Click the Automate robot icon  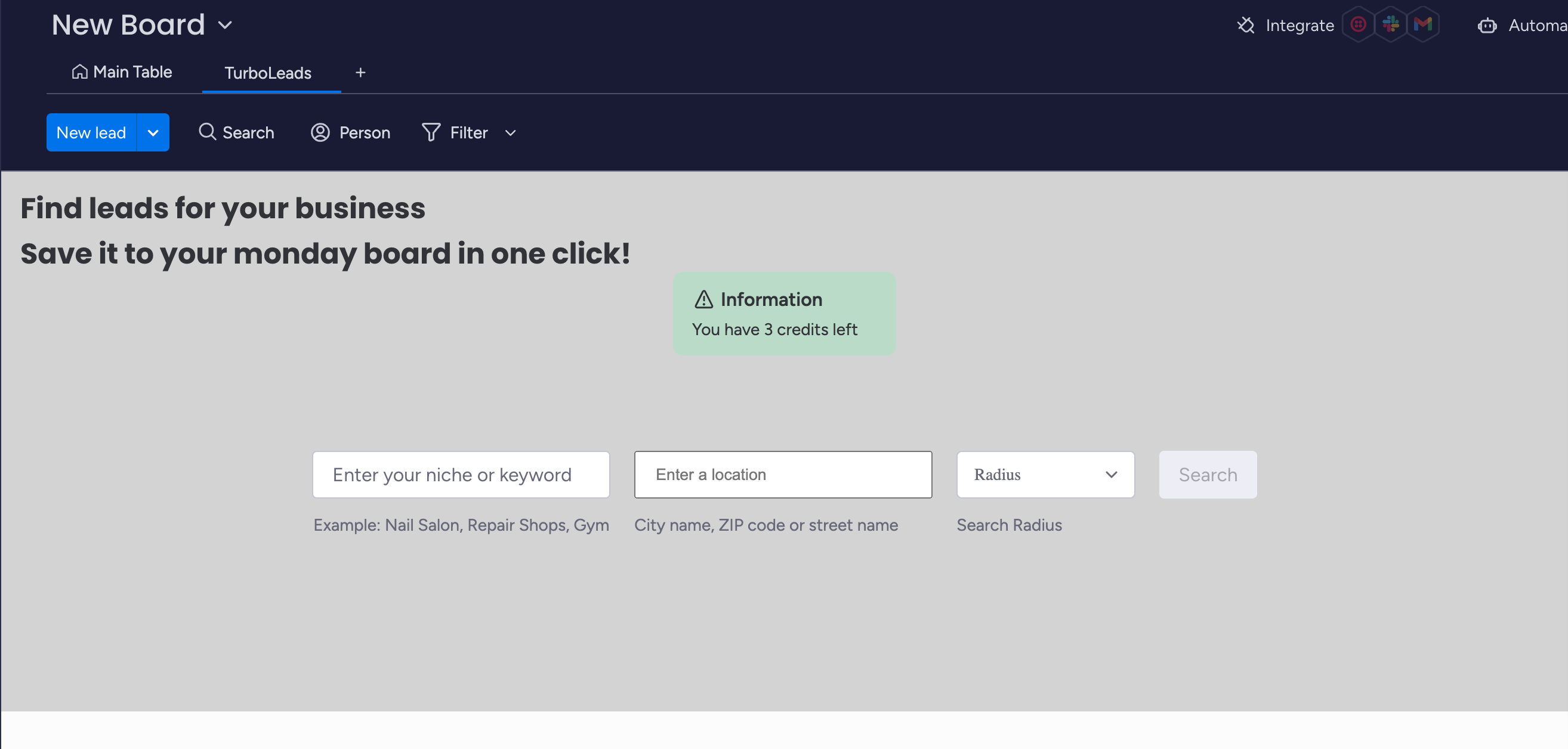tap(1487, 26)
